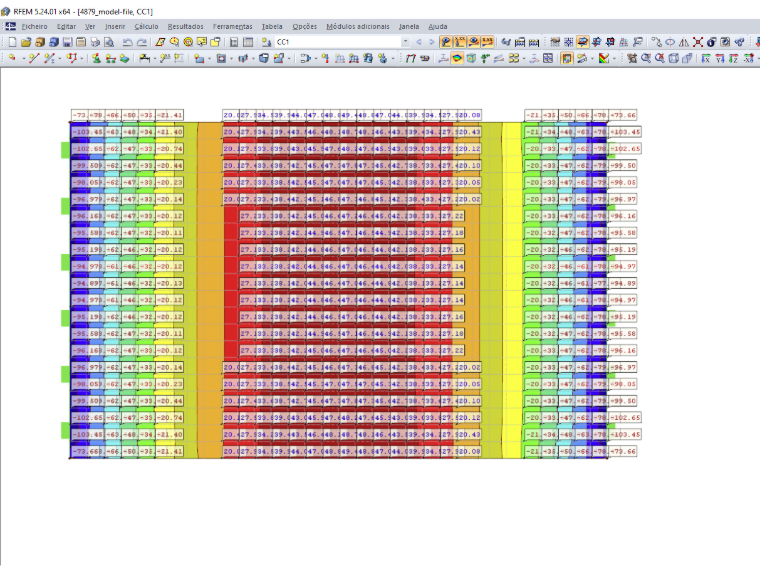Screen dimensions: 760x570
Task: Open the Ferramentas menu
Action: pos(233,27)
